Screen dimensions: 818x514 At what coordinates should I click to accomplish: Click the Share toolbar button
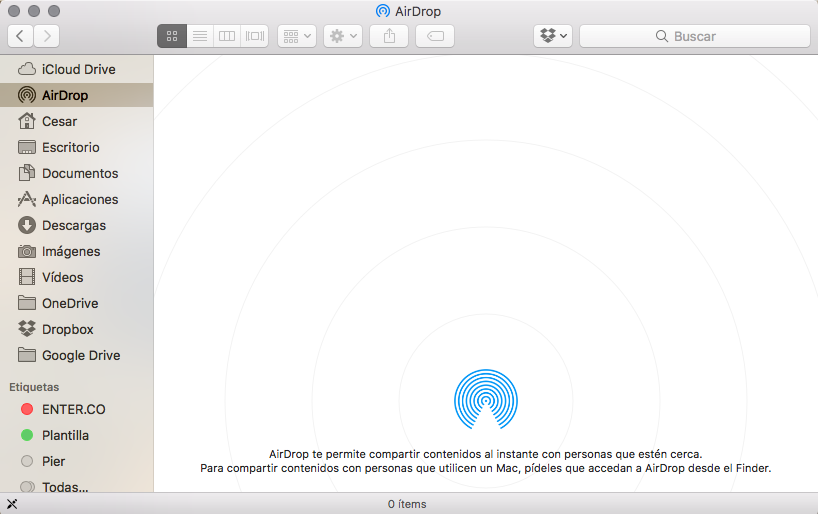pyautogui.click(x=389, y=36)
